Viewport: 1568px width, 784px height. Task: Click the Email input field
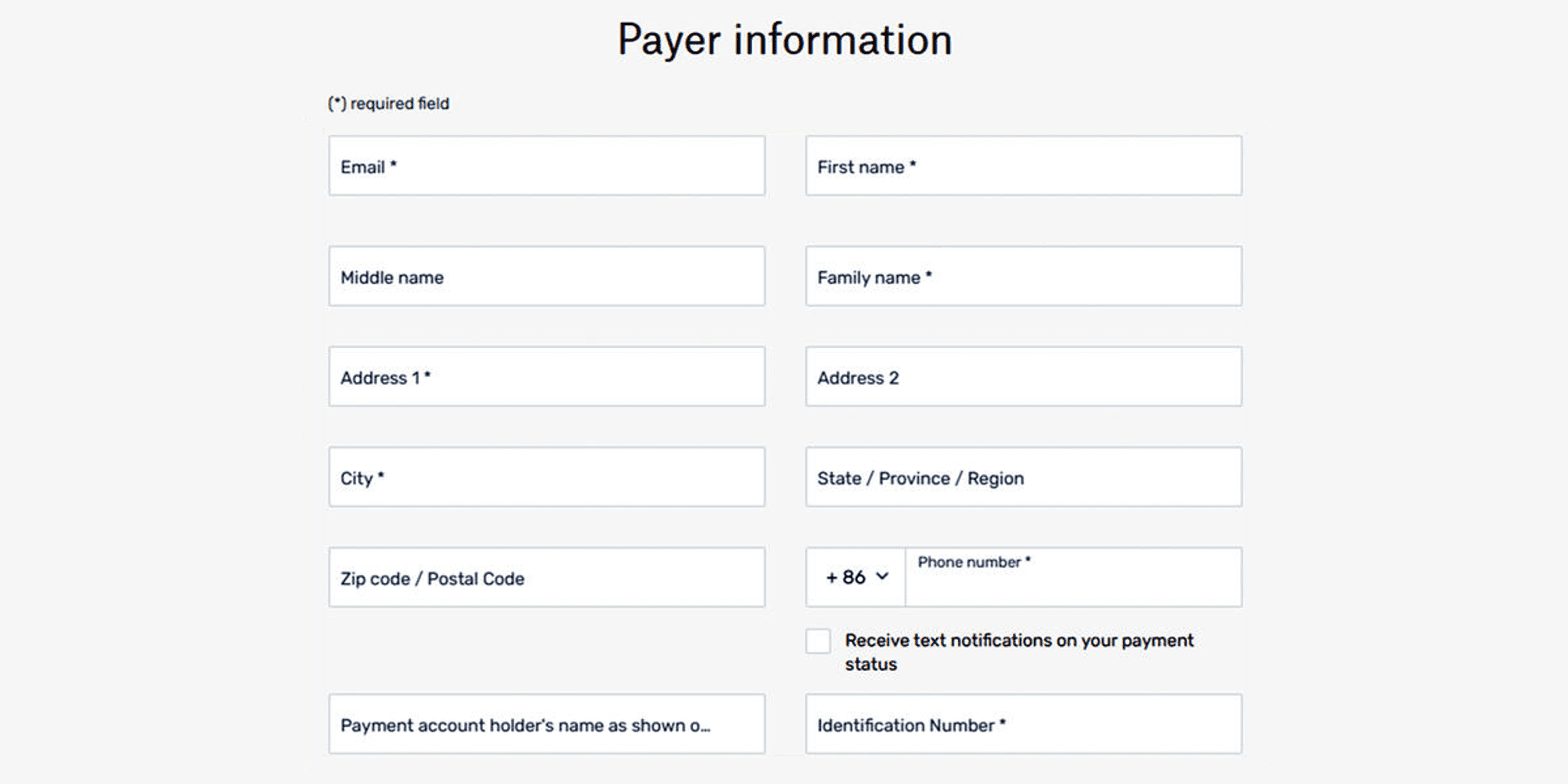coord(546,165)
